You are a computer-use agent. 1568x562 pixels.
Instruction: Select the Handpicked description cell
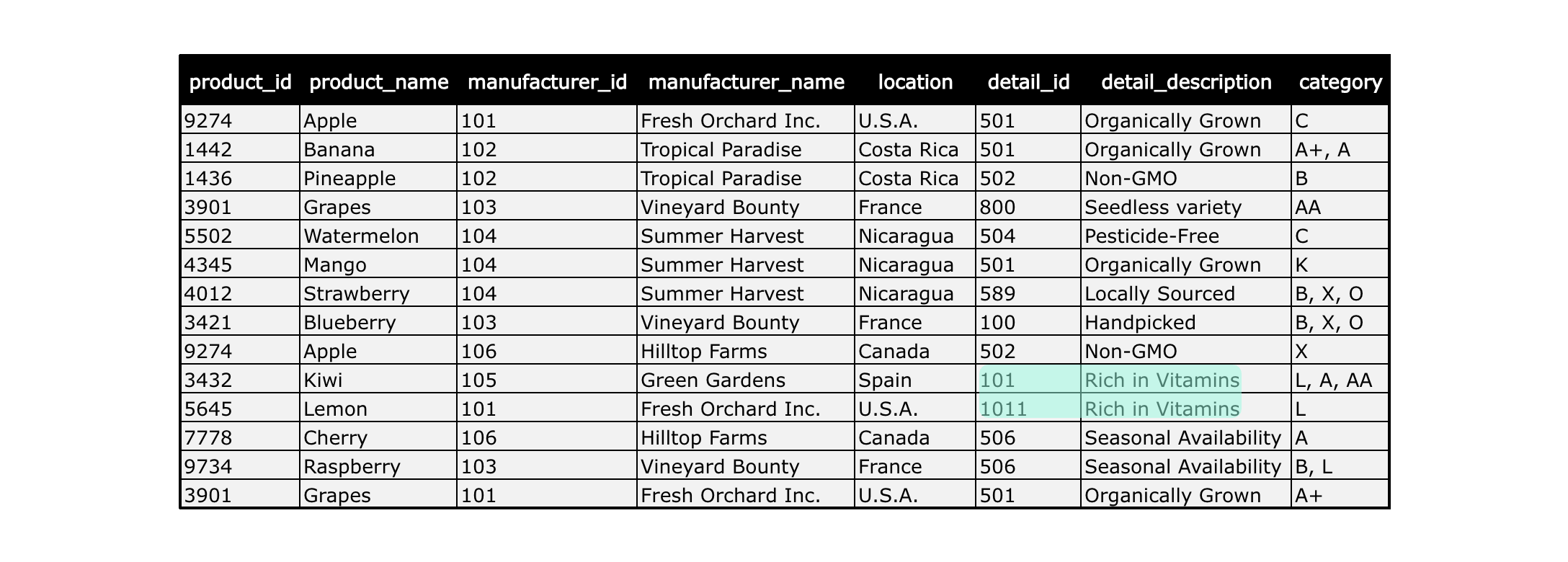[x=1186, y=322]
